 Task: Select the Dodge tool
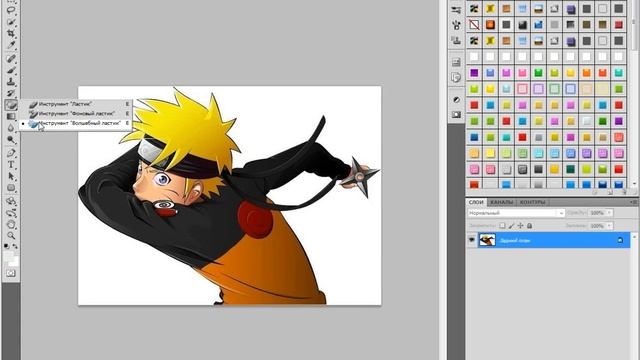tap(11, 140)
